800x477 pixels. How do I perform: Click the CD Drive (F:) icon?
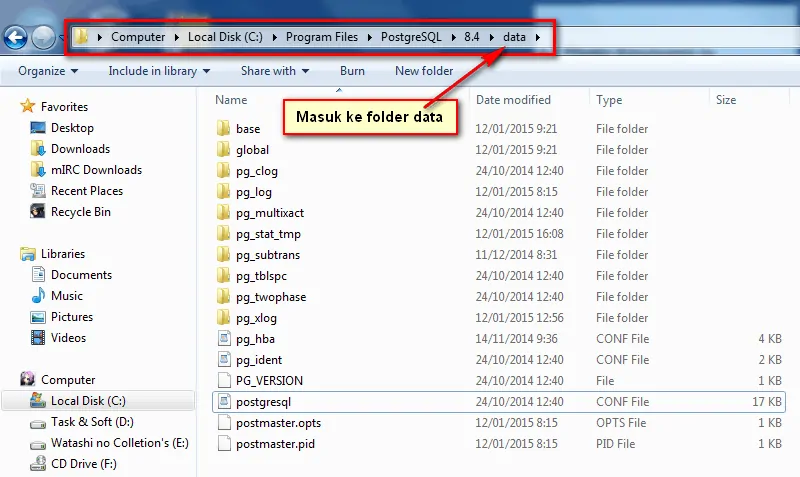coord(38,463)
